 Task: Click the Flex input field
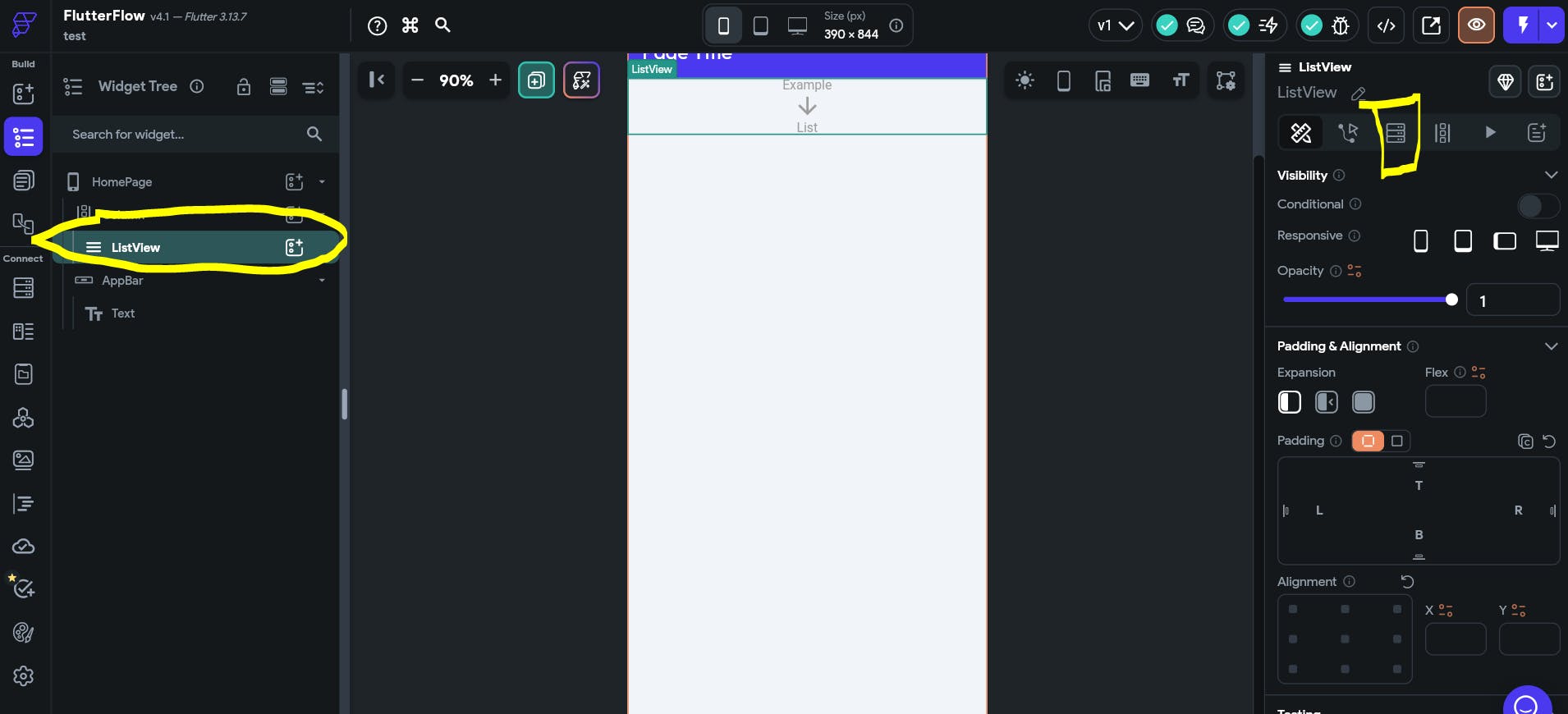[1456, 401]
